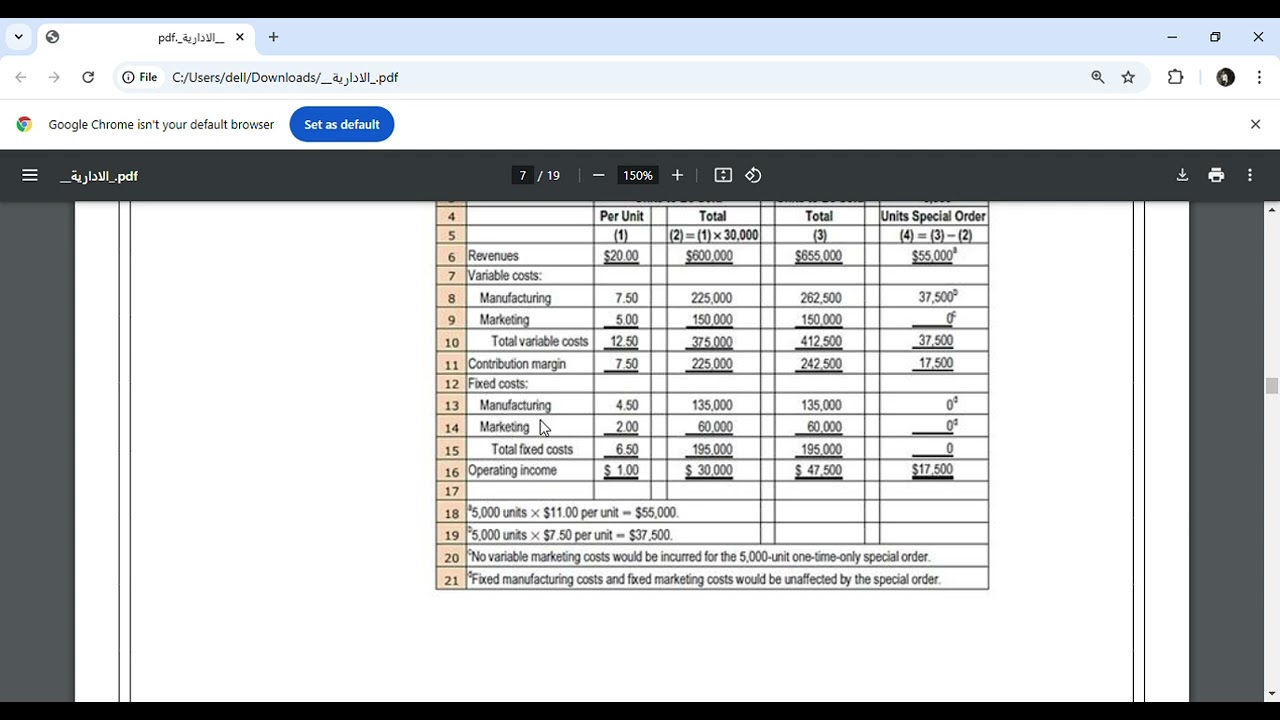Set Chrome as default browser

(x=342, y=124)
